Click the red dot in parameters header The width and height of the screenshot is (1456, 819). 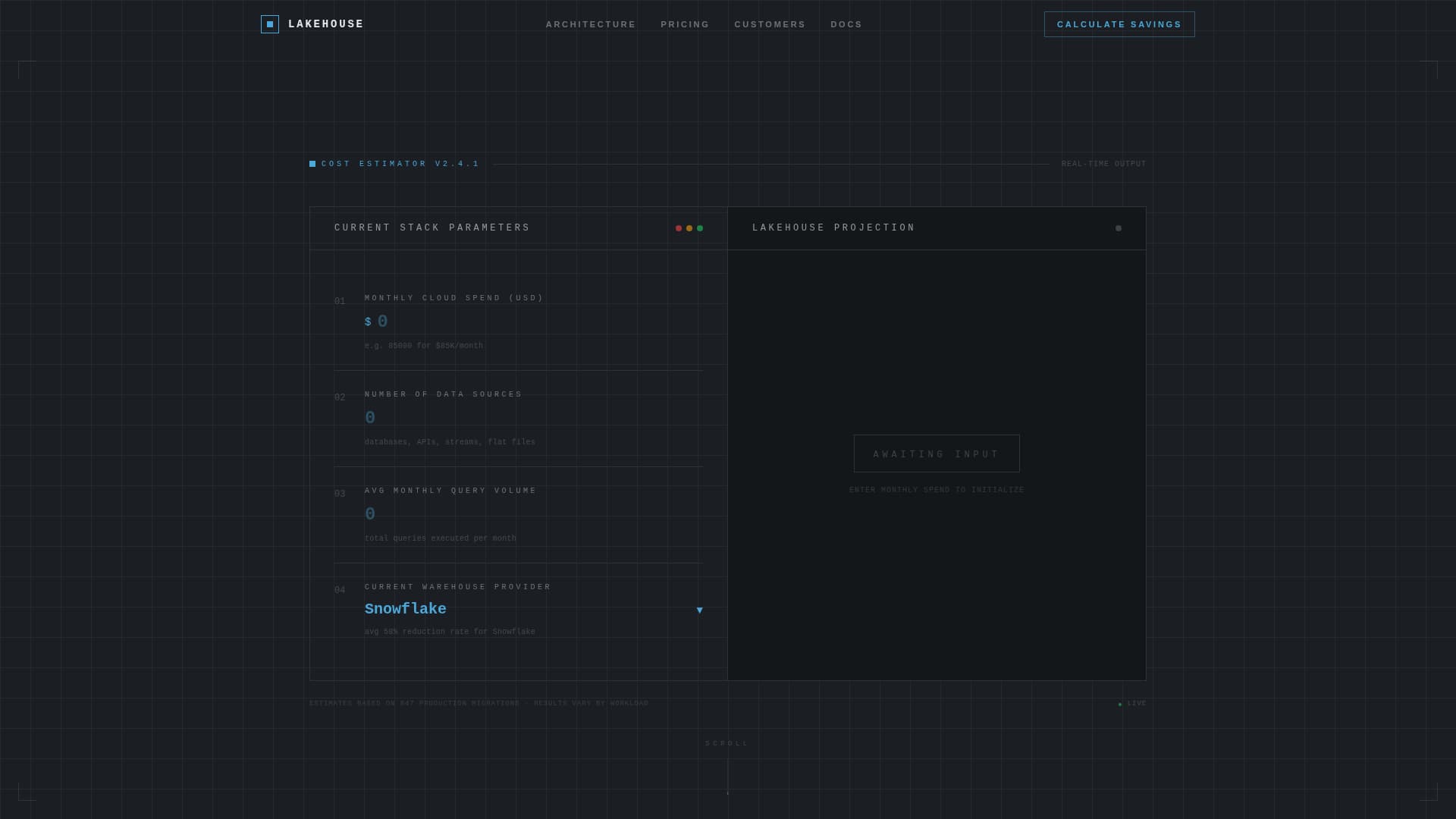[679, 228]
